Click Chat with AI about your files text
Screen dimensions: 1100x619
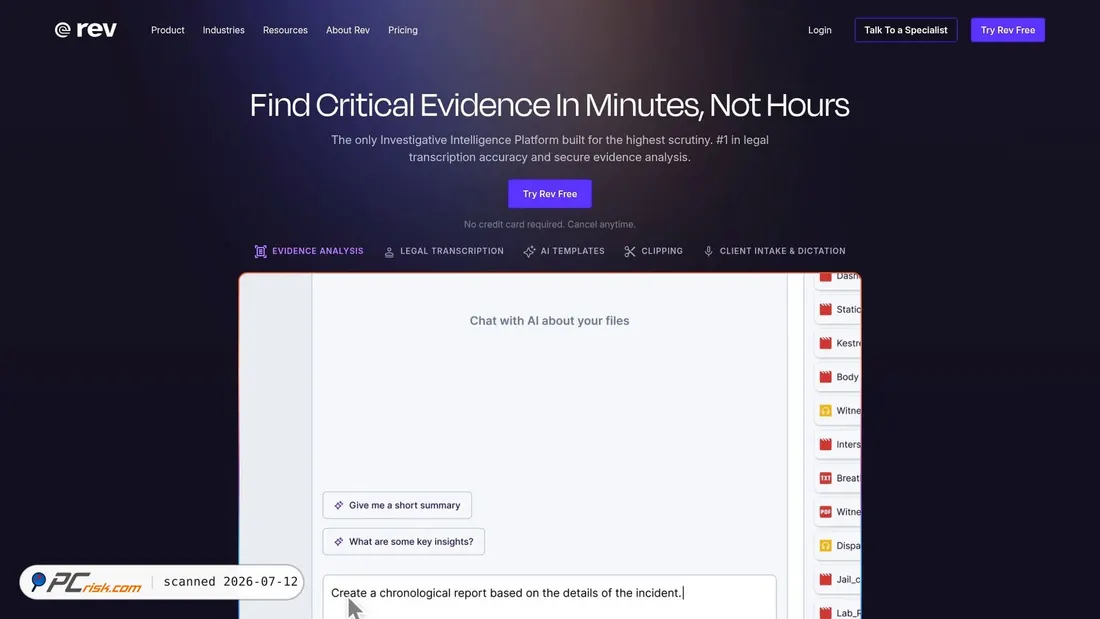coord(549,321)
